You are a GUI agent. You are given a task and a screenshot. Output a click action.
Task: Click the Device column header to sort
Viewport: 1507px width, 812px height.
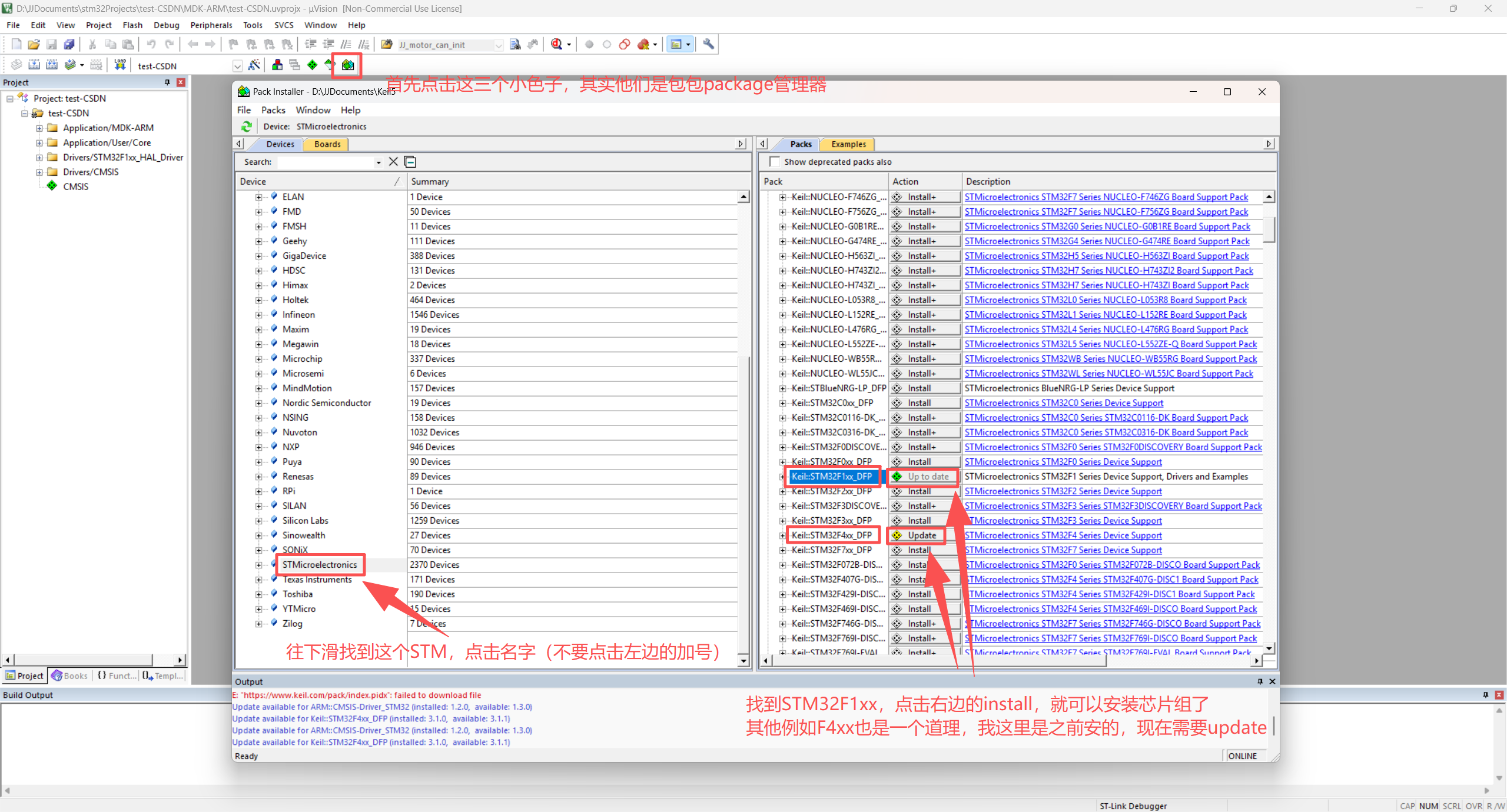tap(321, 181)
